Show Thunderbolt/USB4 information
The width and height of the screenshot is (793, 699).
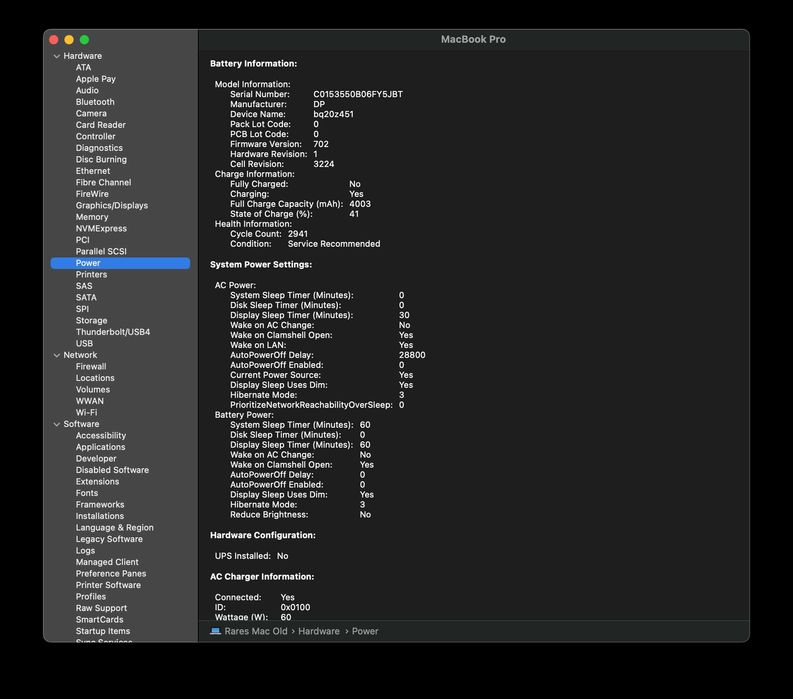click(x=112, y=332)
